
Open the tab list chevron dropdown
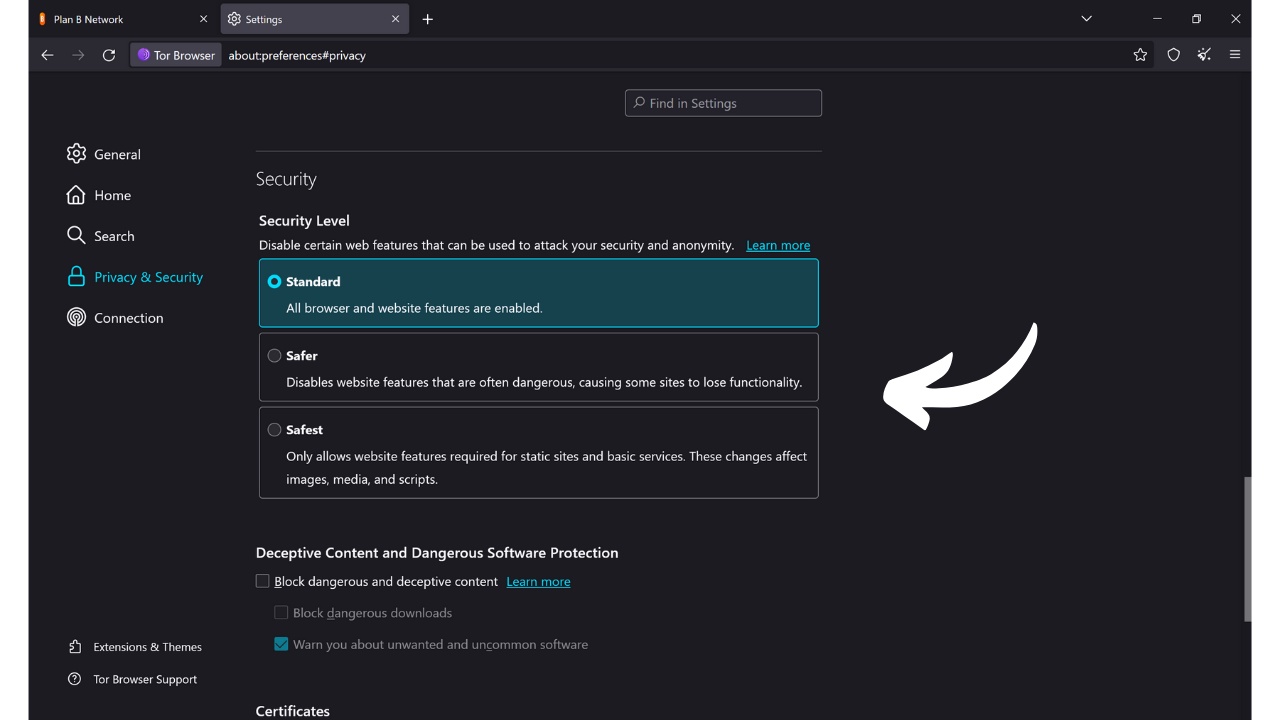point(1086,18)
